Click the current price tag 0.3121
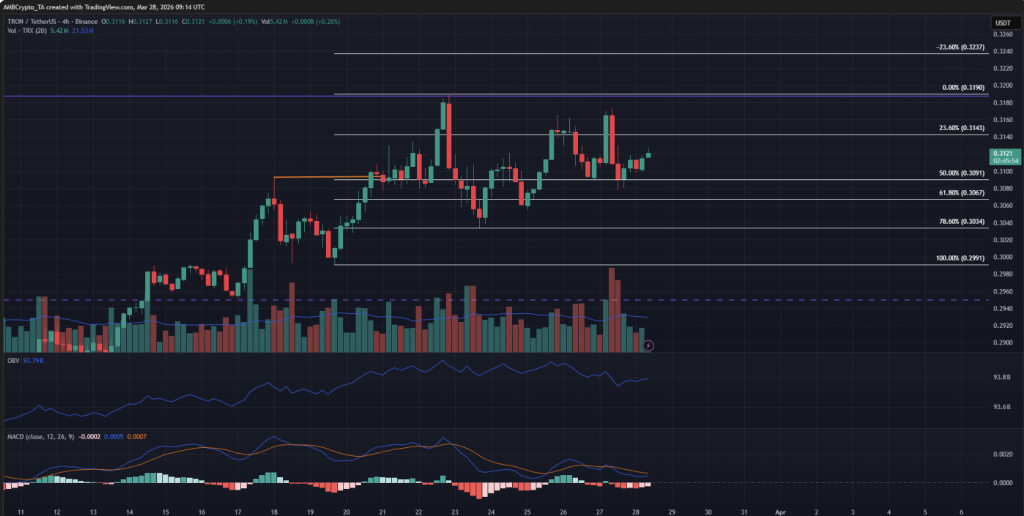 pos(1004,153)
